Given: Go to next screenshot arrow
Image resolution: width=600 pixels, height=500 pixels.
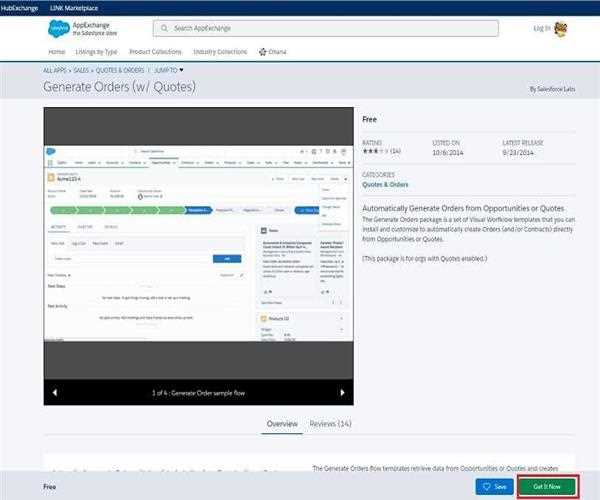Looking at the screenshot, I should pyautogui.click(x=342, y=393).
